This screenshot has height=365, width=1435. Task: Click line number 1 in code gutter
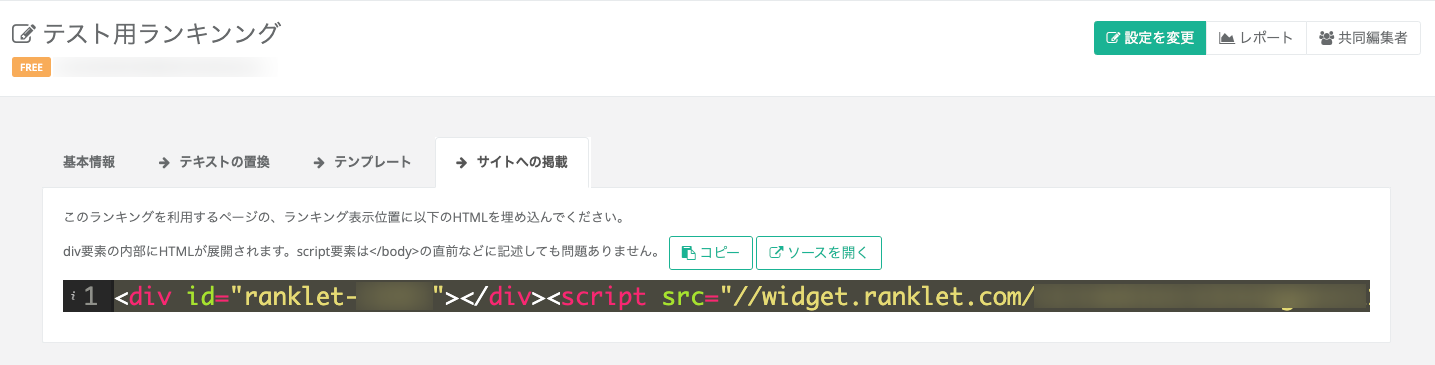[x=90, y=296]
